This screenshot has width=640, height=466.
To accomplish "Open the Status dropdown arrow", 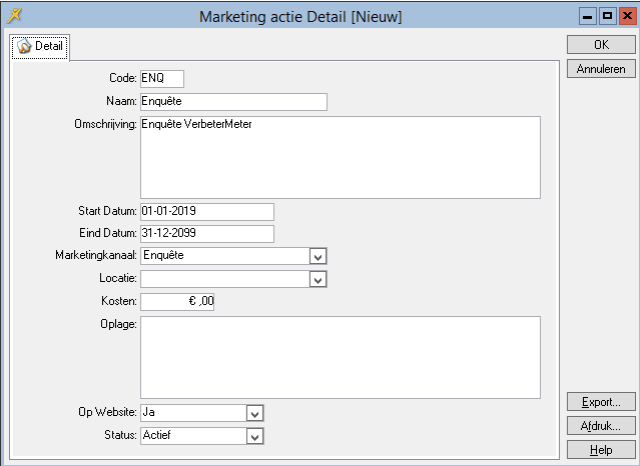I will point(254,436).
